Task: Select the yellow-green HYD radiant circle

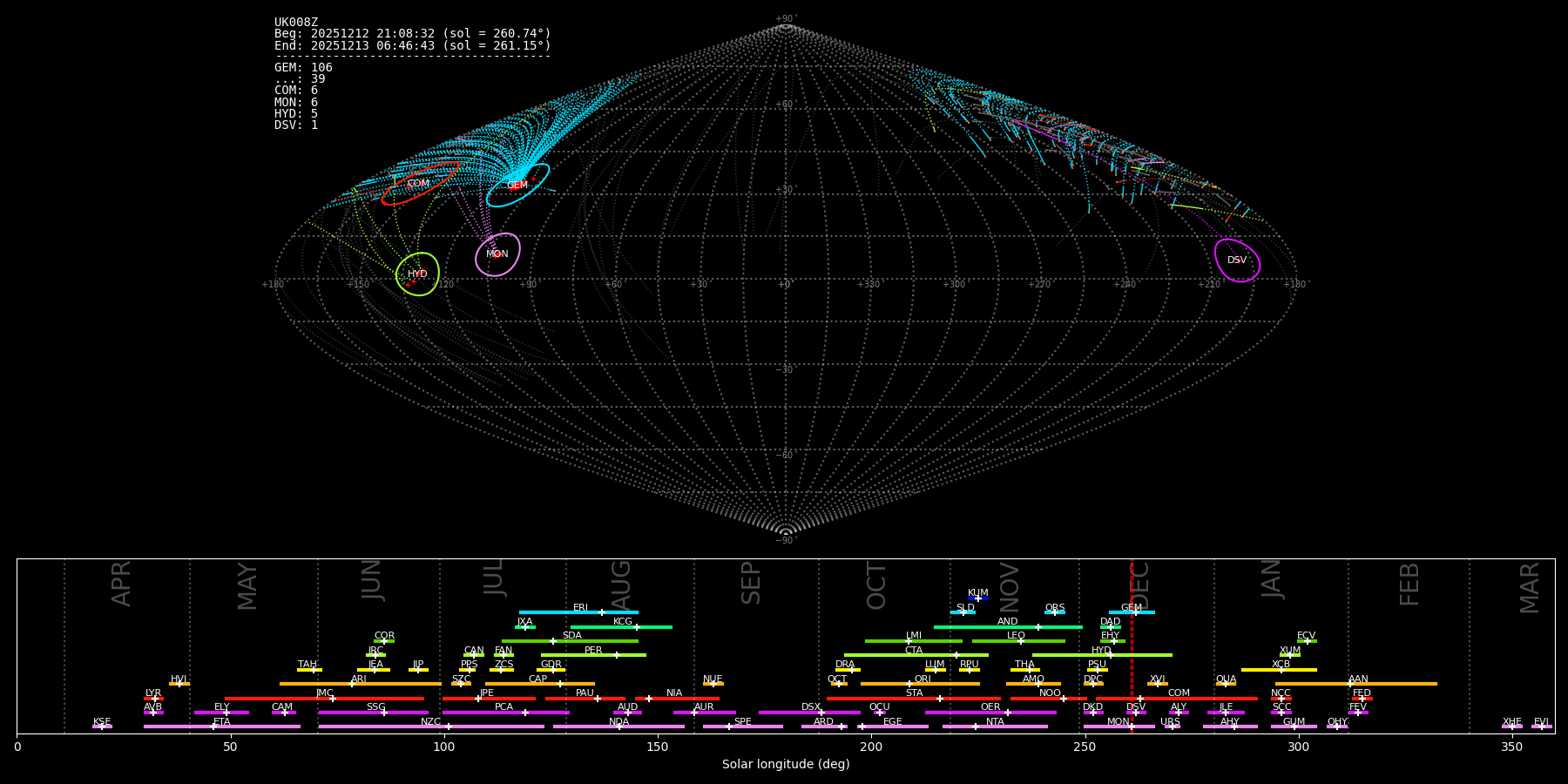Action: point(417,274)
